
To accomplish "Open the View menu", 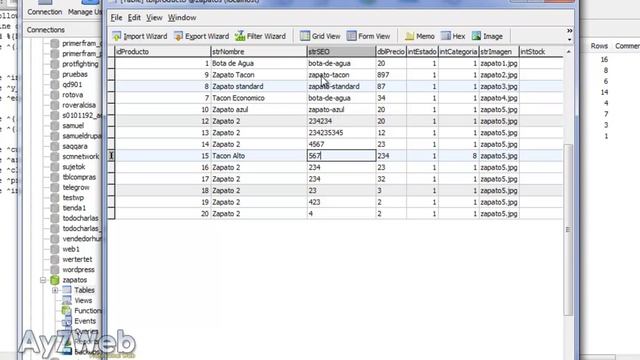I will [154, 18].
